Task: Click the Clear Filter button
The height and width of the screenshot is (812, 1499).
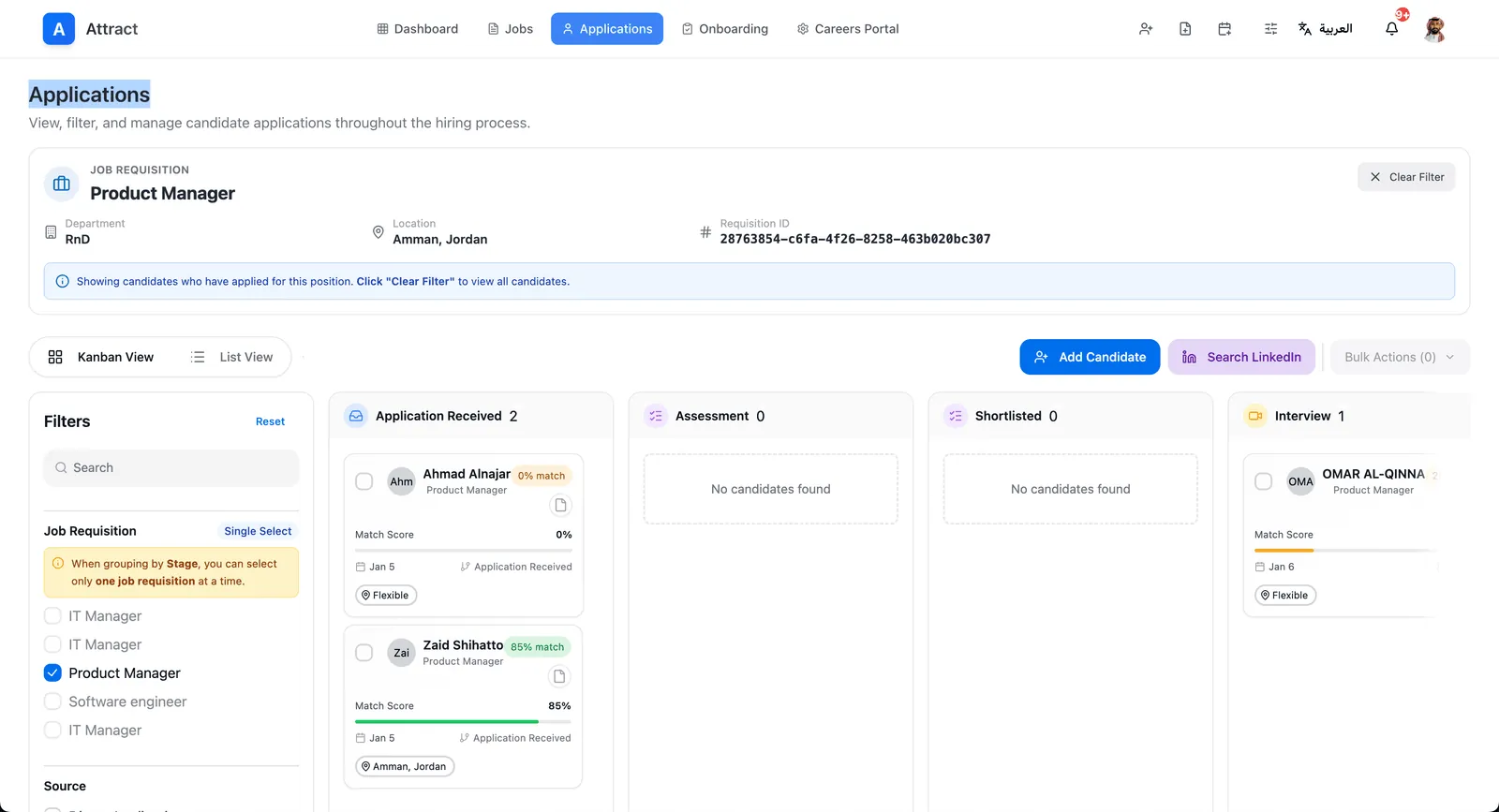Action: click(1406, 177)
